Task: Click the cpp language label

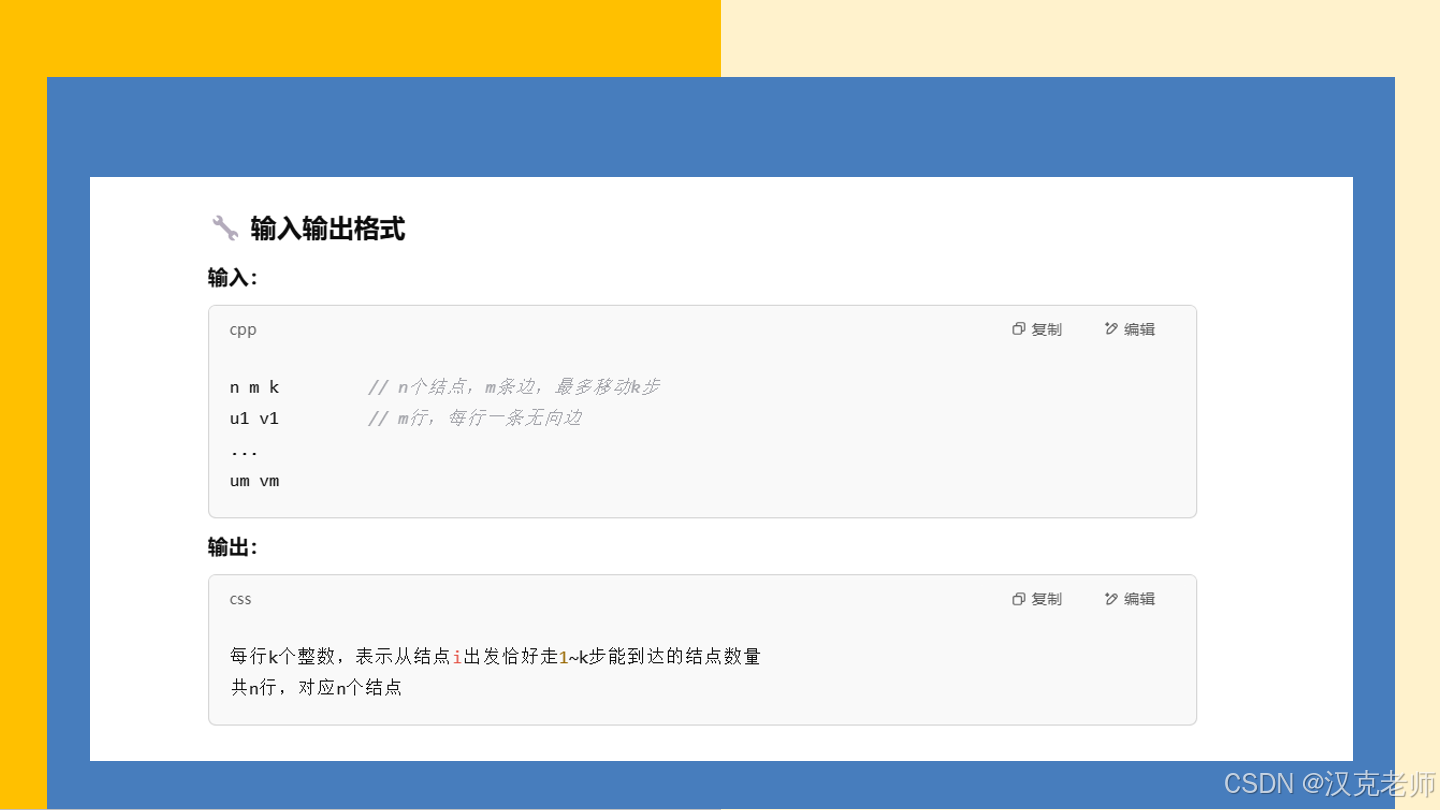Action: point(243,330)
